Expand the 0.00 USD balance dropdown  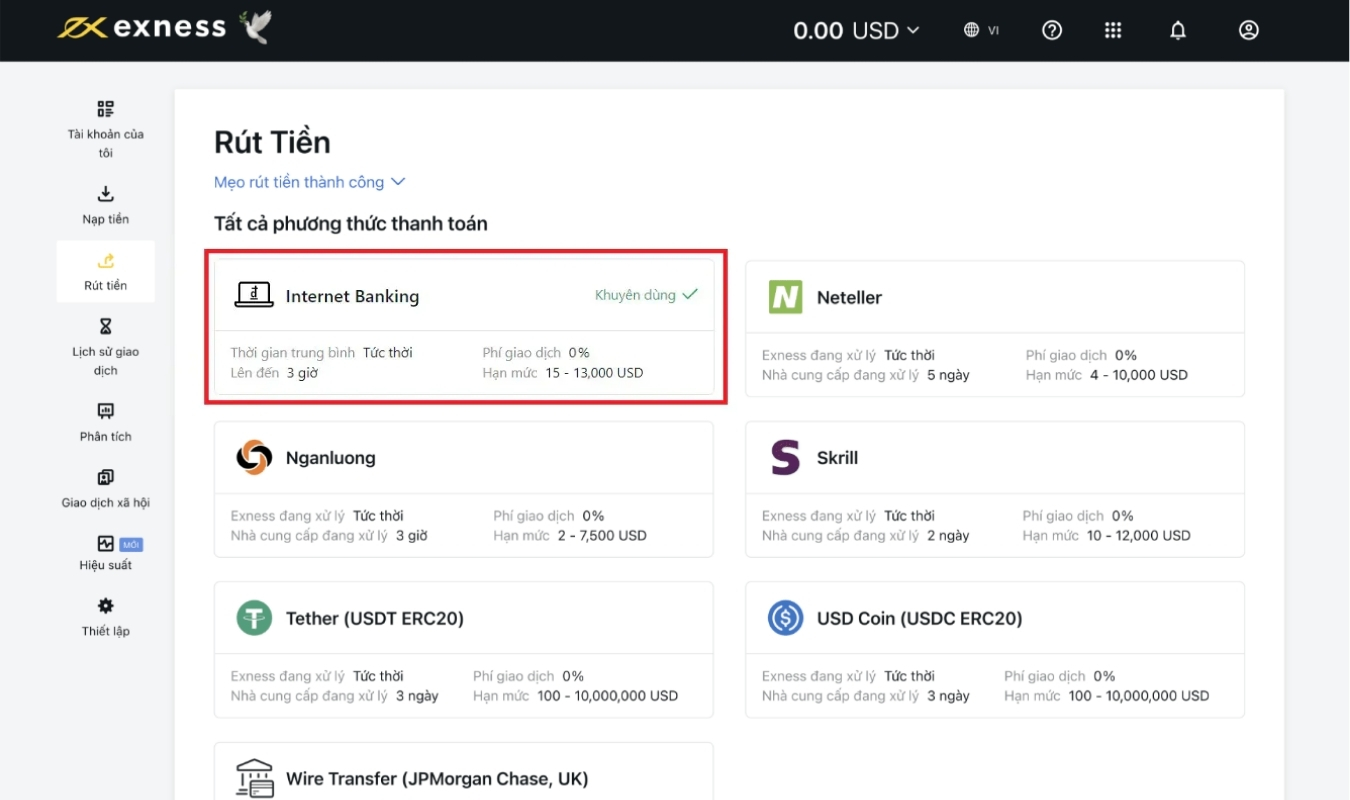(x=856, y=30)
